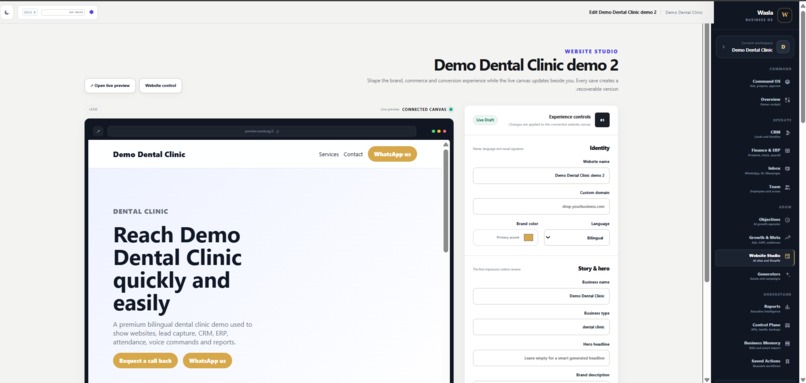Click the DVG dropdown in top bar
This screenshot has width=806, height=383.
[x=30, y=12]
